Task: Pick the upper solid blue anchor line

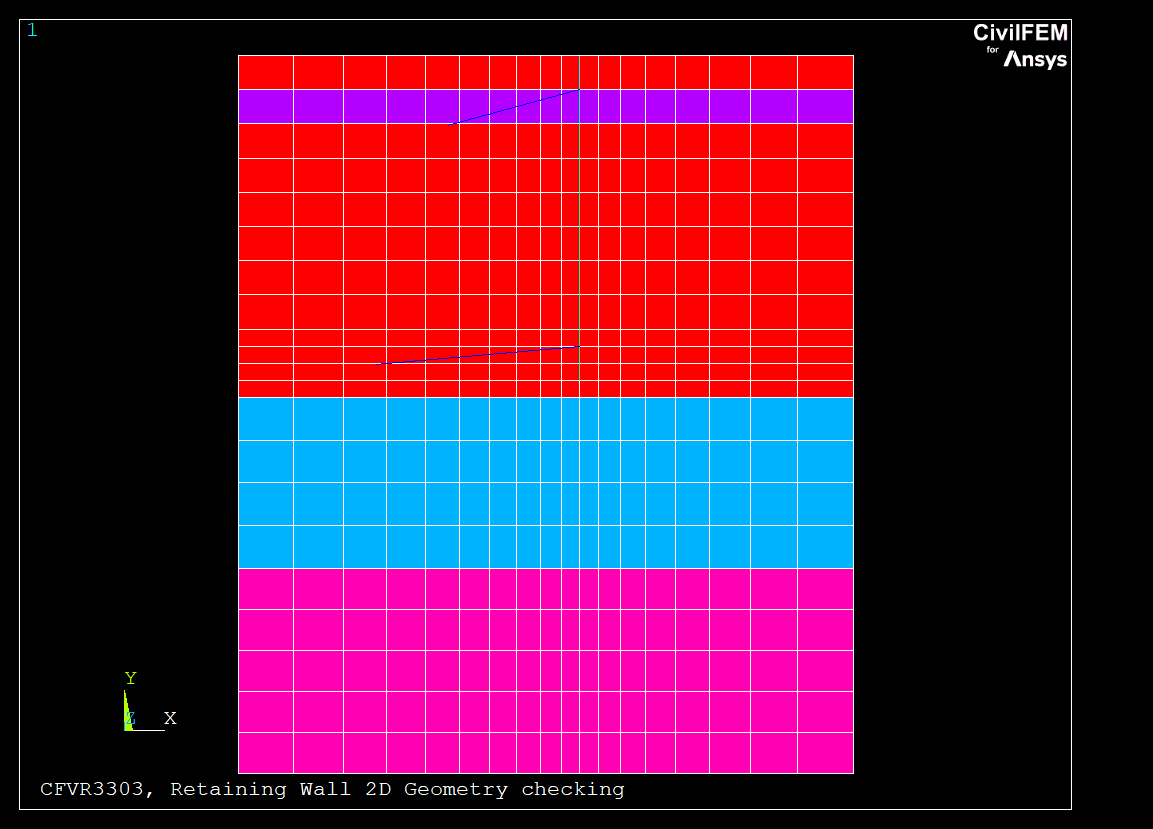Action: tap(515, 107)
